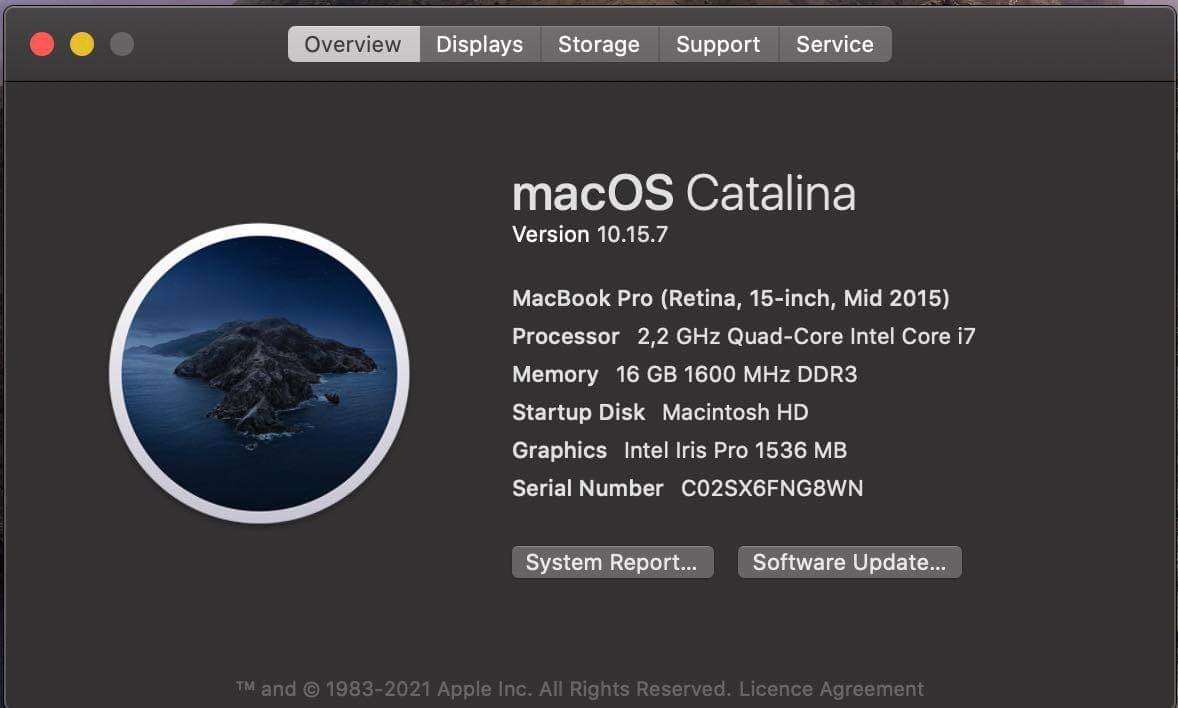Open the Storage tab
The height and width of the screenshot is (708, 1178).
click(599, 44)
